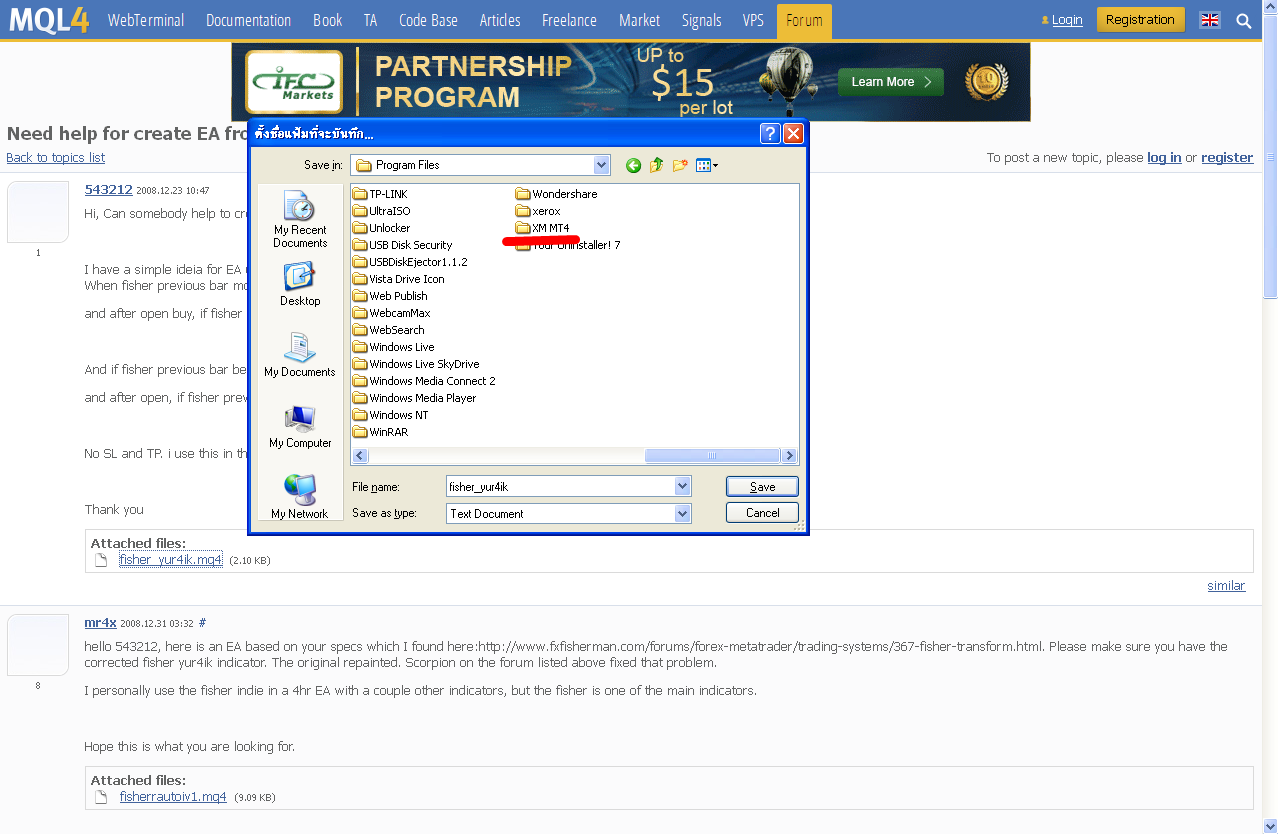Viewport: 1278px width, 834px height.
Task: Click the MQL4 logo
Action: 48,20
